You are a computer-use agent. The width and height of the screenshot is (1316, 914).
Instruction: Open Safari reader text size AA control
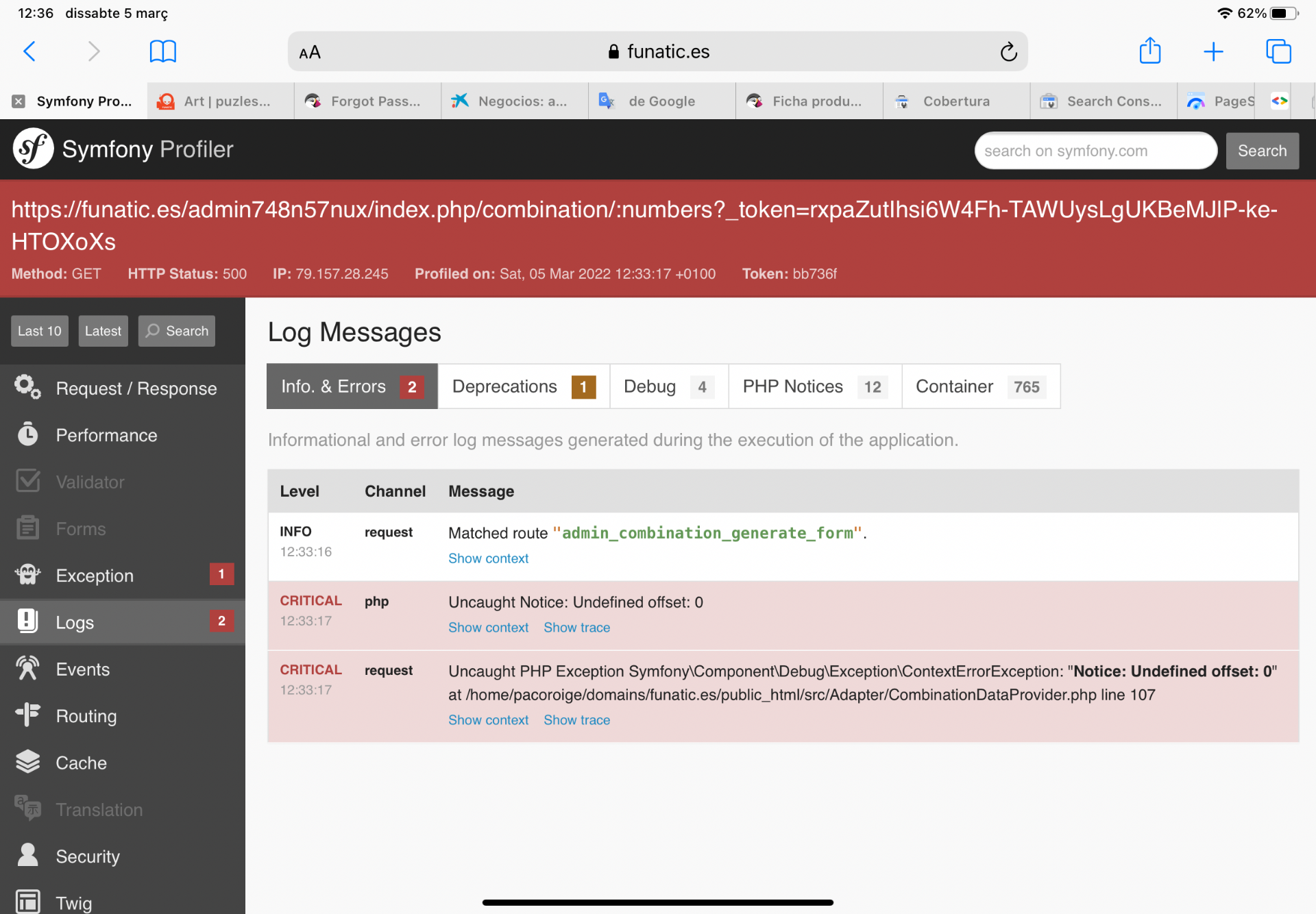coord(310,52)
